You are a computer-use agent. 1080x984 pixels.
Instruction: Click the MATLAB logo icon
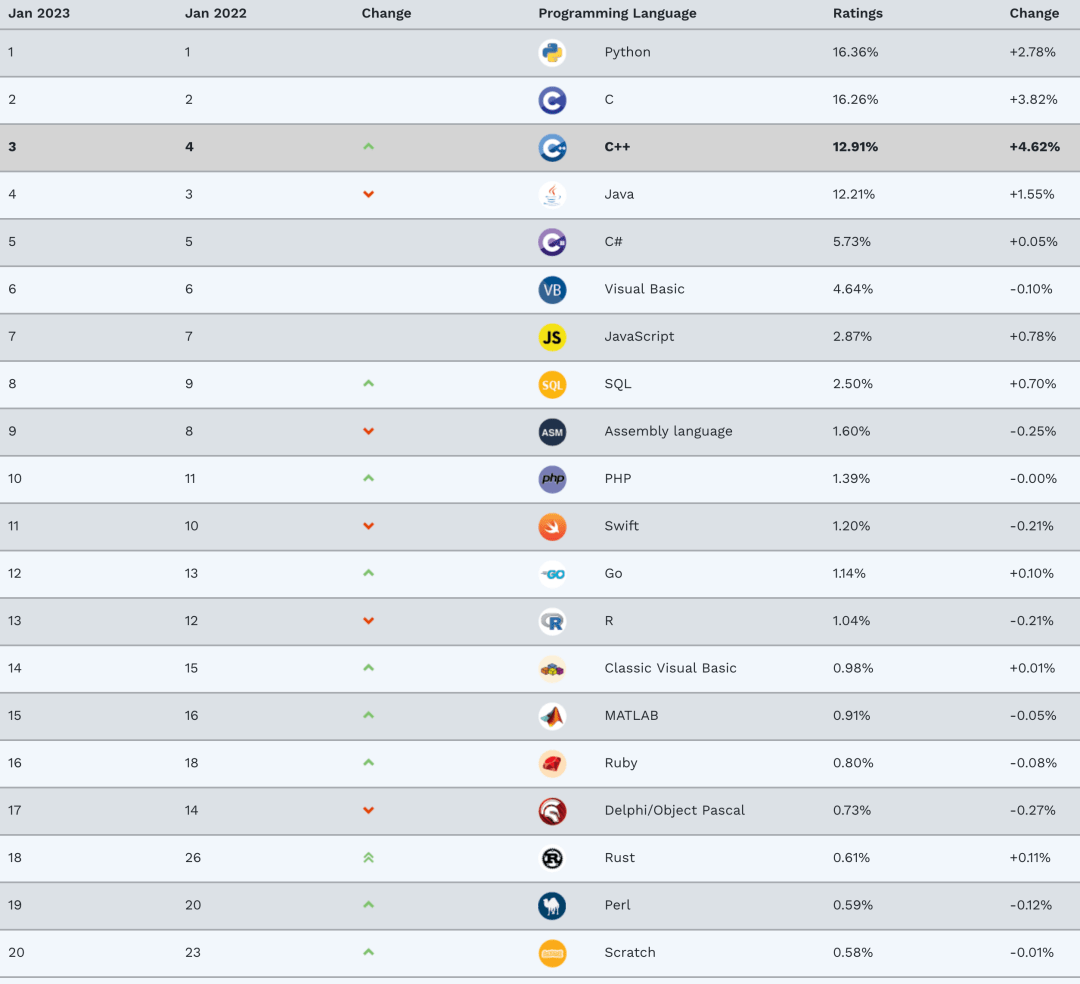point(552,716)
